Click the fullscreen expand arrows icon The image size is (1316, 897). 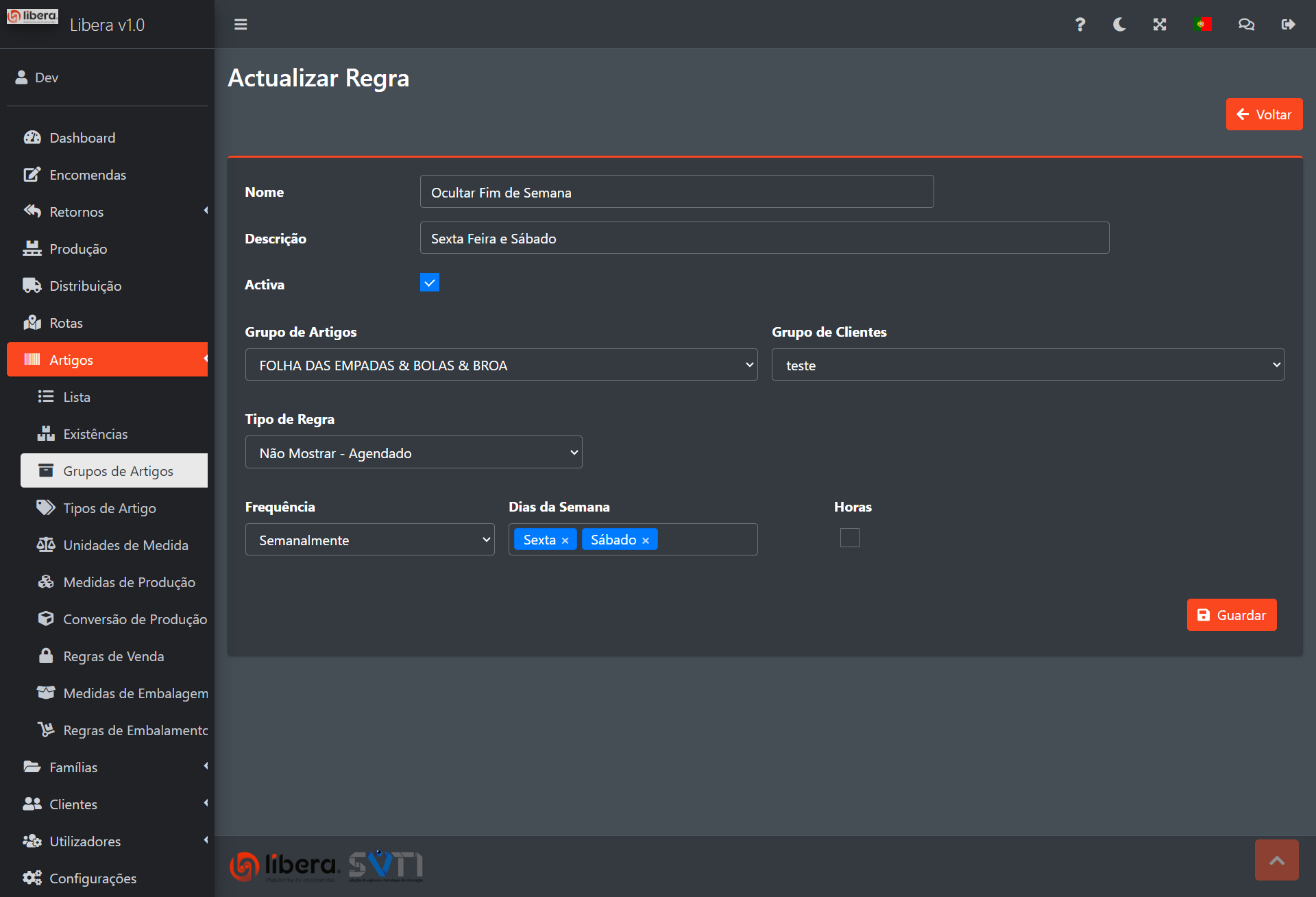click(1160, 25)
